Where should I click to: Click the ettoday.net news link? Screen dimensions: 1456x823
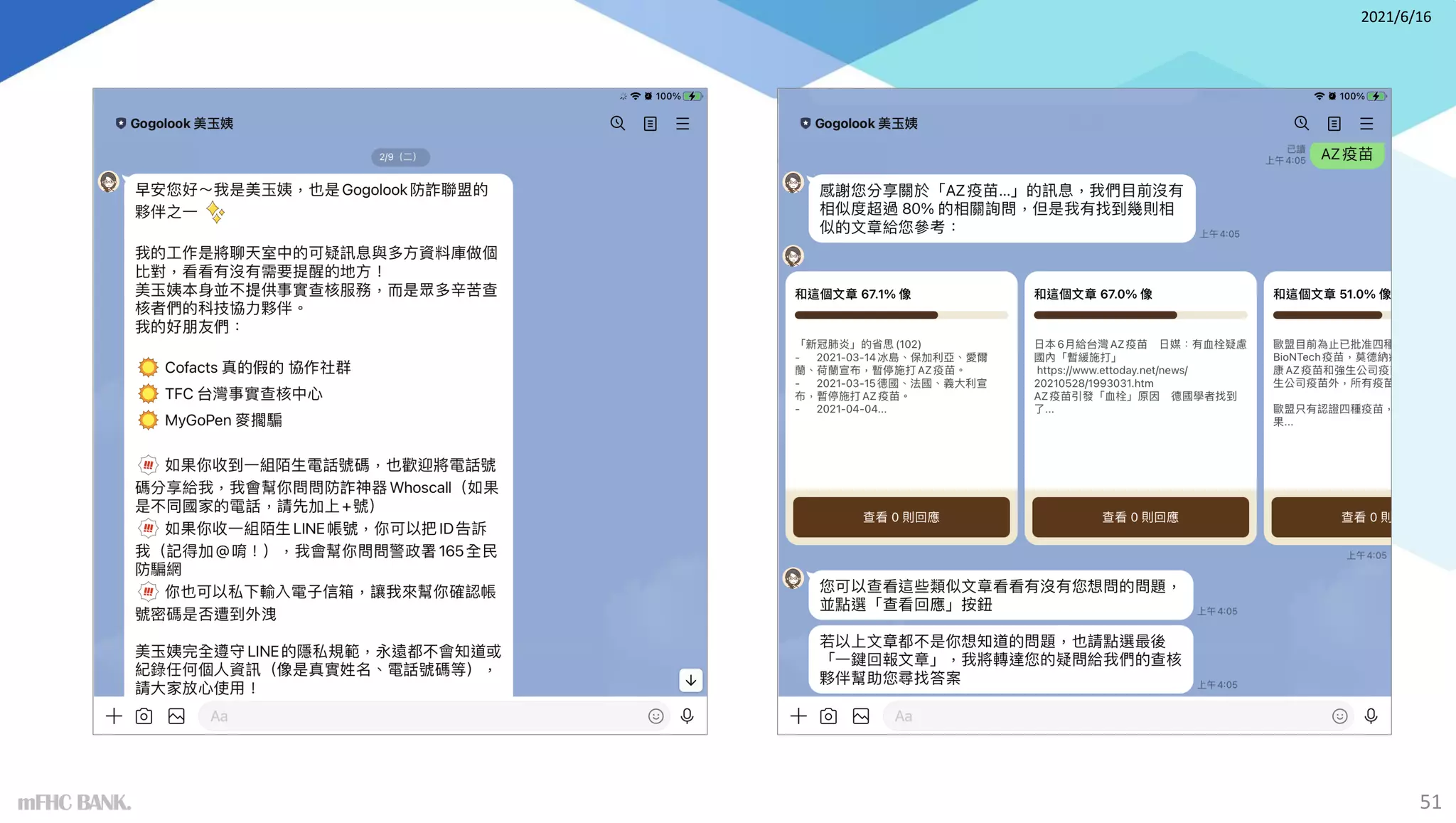[1111, 371]
